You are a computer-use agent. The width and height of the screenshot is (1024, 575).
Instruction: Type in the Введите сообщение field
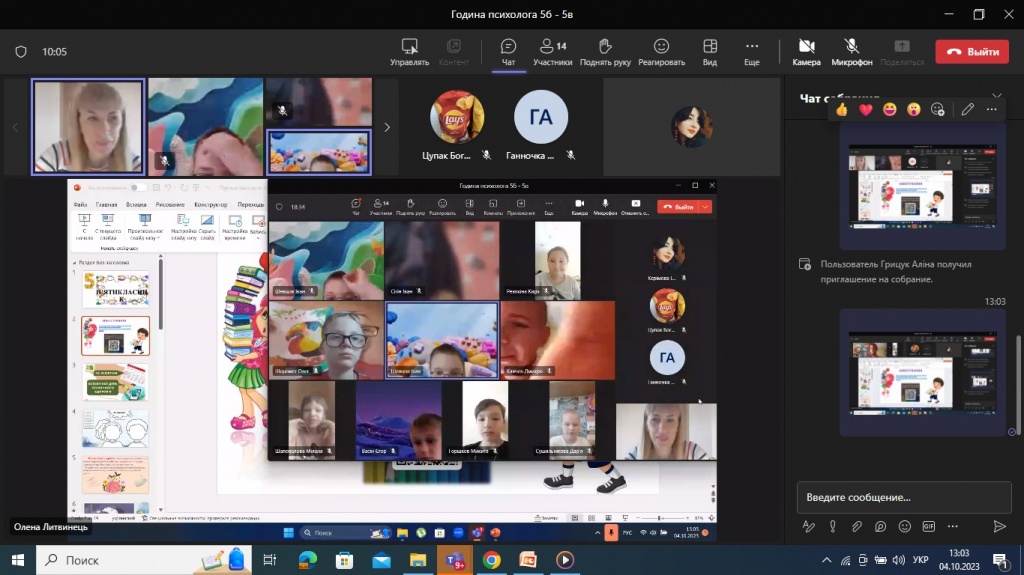pos(900,497)
